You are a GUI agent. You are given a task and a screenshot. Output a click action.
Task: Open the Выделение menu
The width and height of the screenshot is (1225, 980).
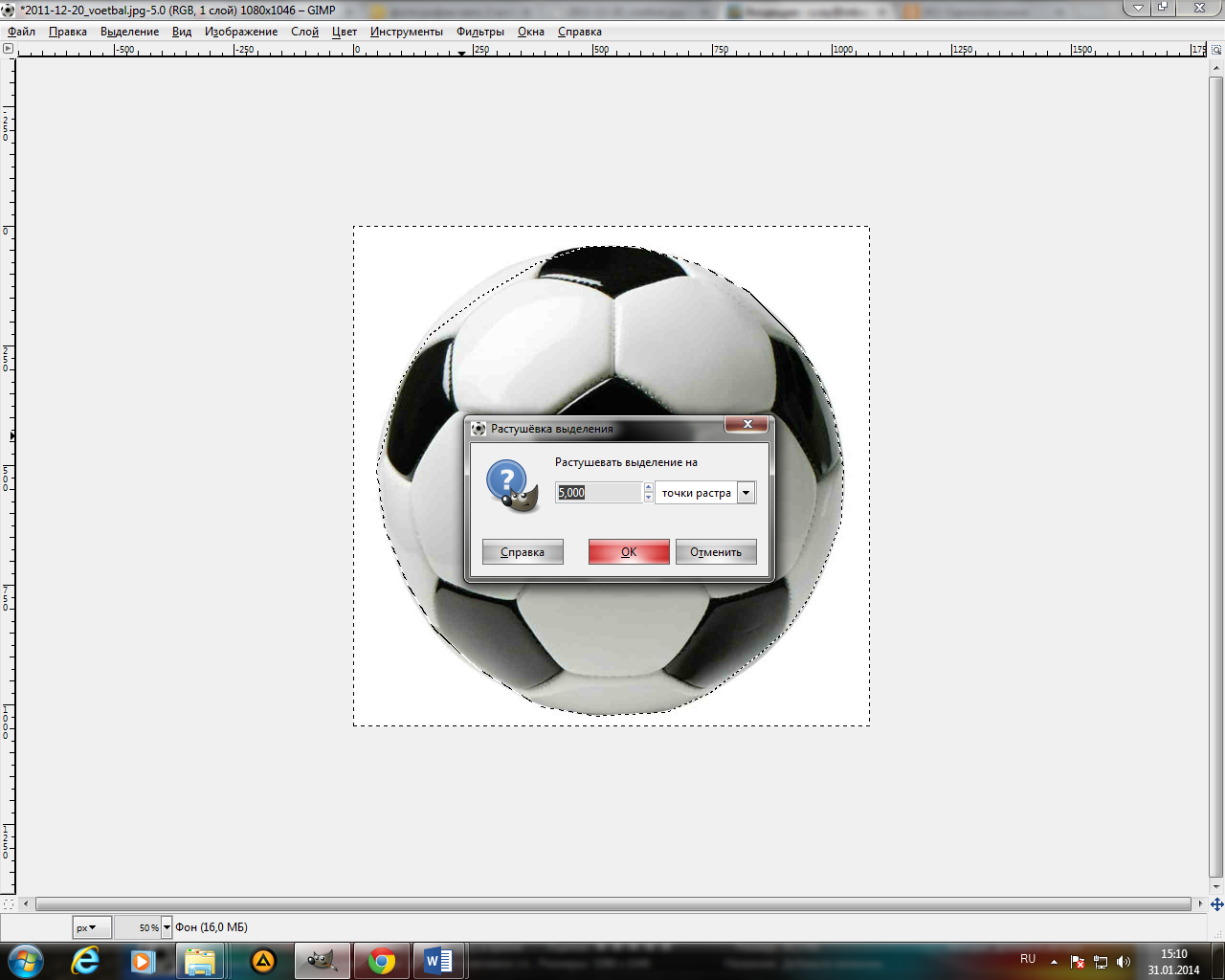(x=129, y=32)
